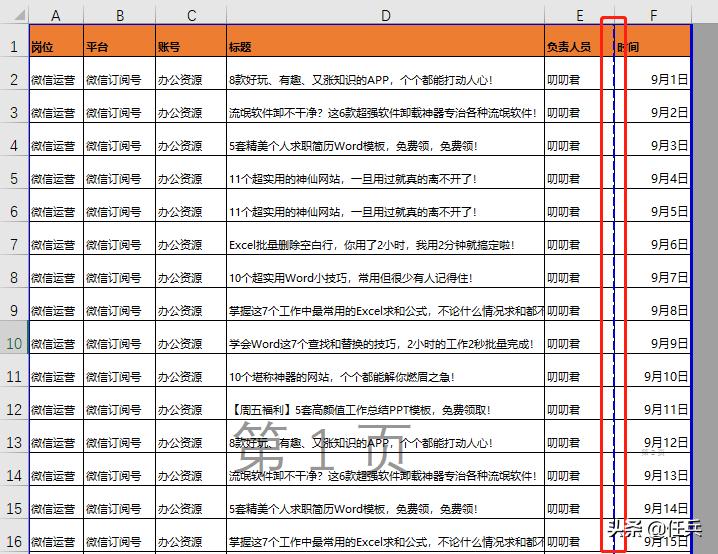Click 叨叨君 cell in row 11

[579, 370]
